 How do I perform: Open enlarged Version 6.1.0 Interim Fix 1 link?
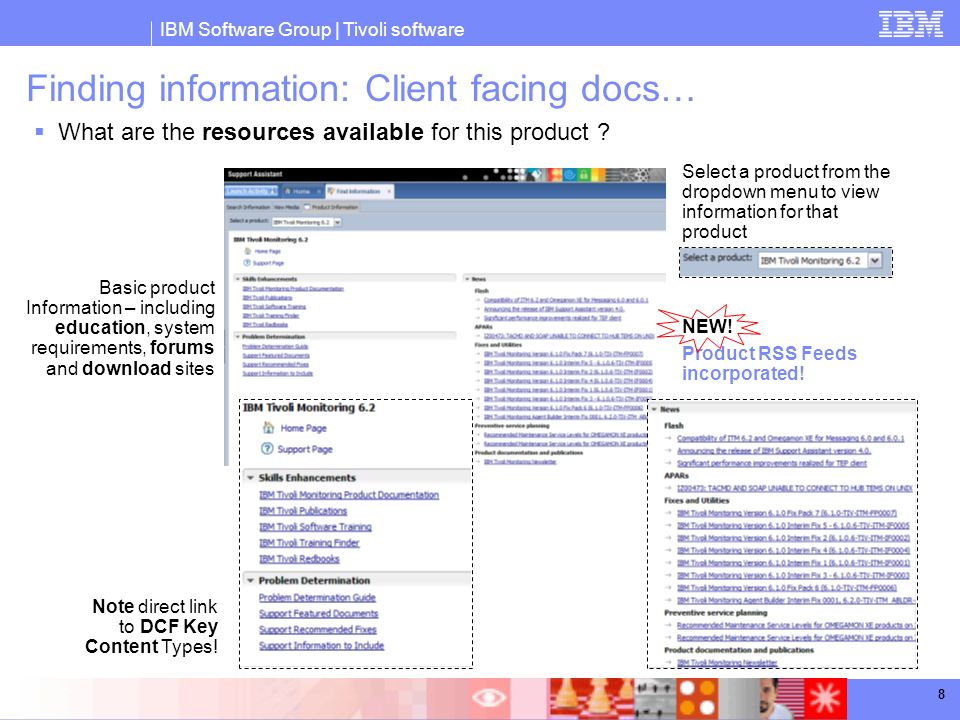793,563
